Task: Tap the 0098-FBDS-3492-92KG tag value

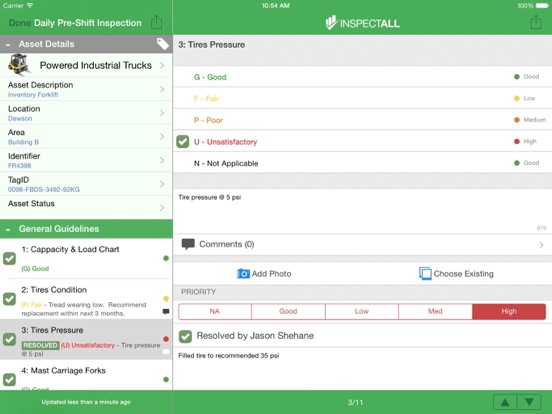Action: (x=44, y=190)
